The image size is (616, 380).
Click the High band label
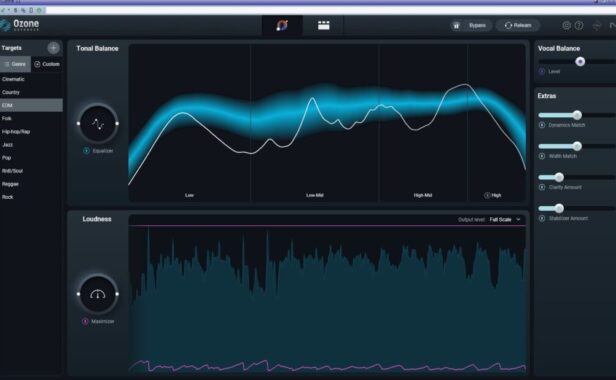(496, 195)
